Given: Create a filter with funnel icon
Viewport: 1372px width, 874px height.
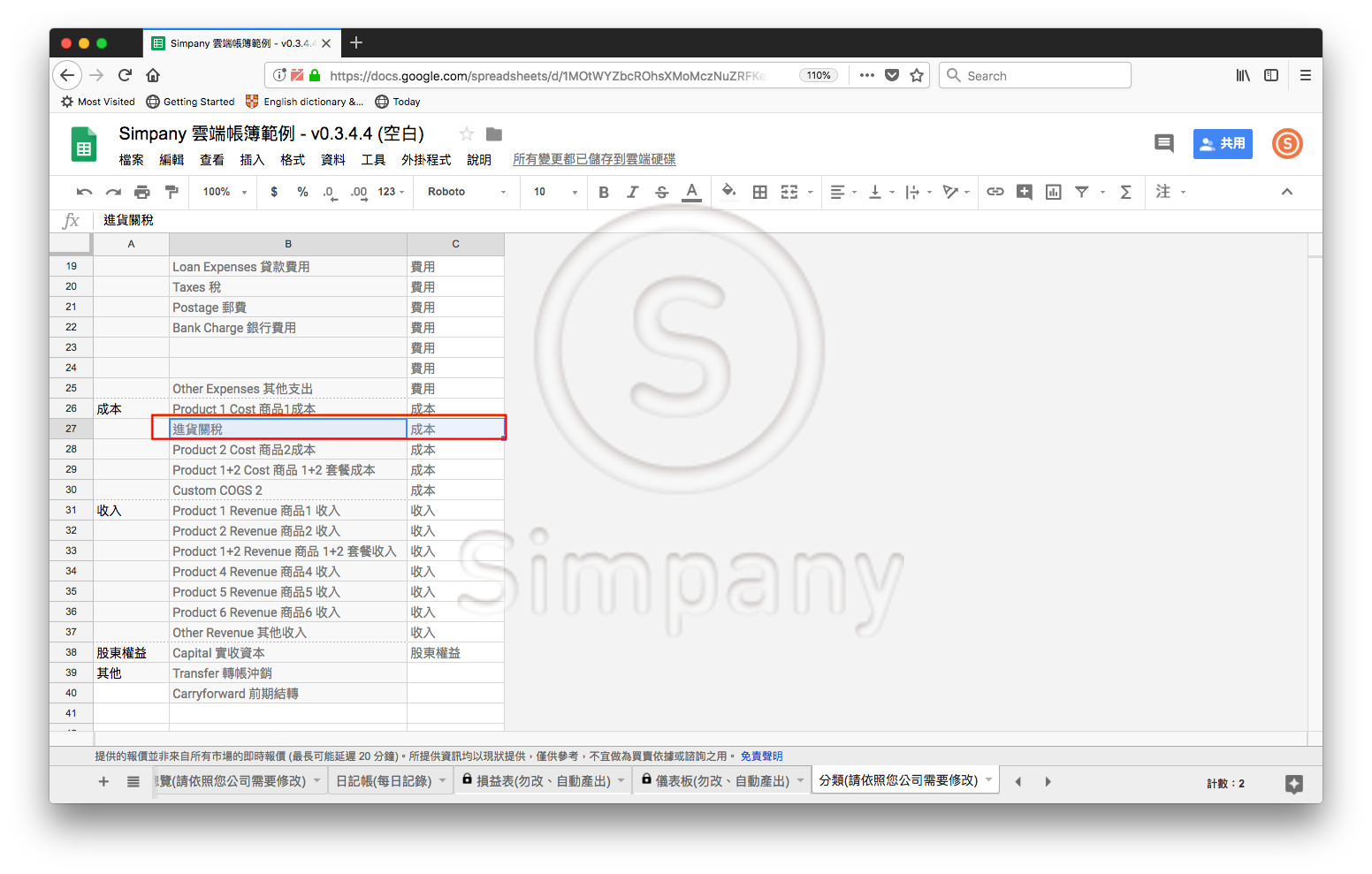Looking at the screenshot, I should click(1082, 192).
